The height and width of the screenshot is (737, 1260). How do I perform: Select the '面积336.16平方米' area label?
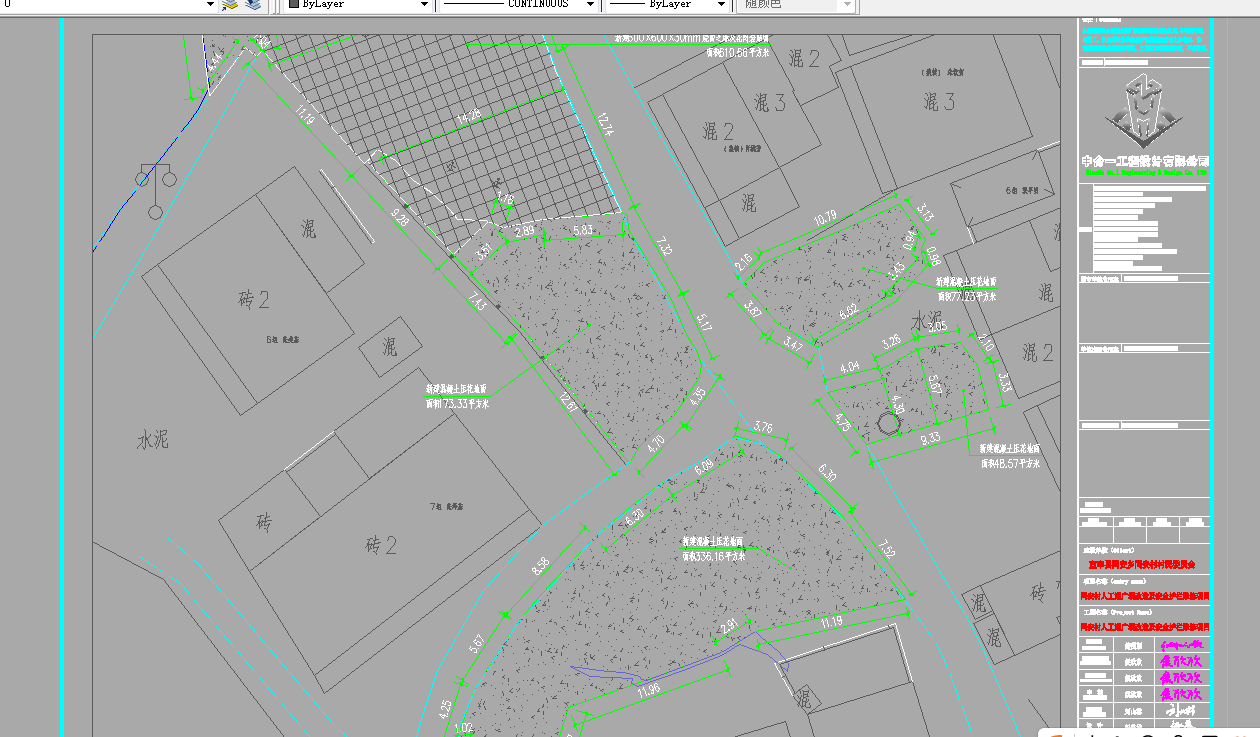coord(714,556)
